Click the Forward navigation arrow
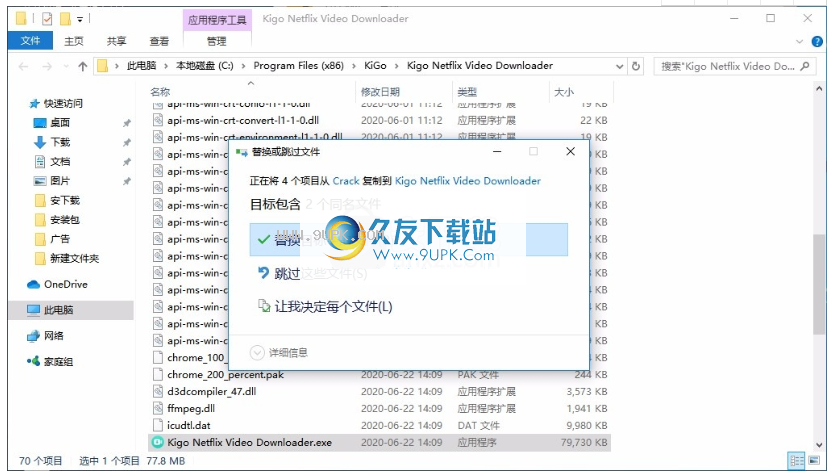 pos(47,66)
